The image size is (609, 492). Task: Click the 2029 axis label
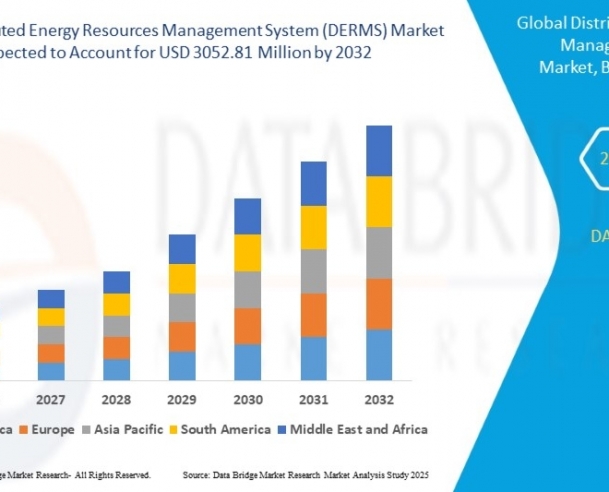coord(182,400)
